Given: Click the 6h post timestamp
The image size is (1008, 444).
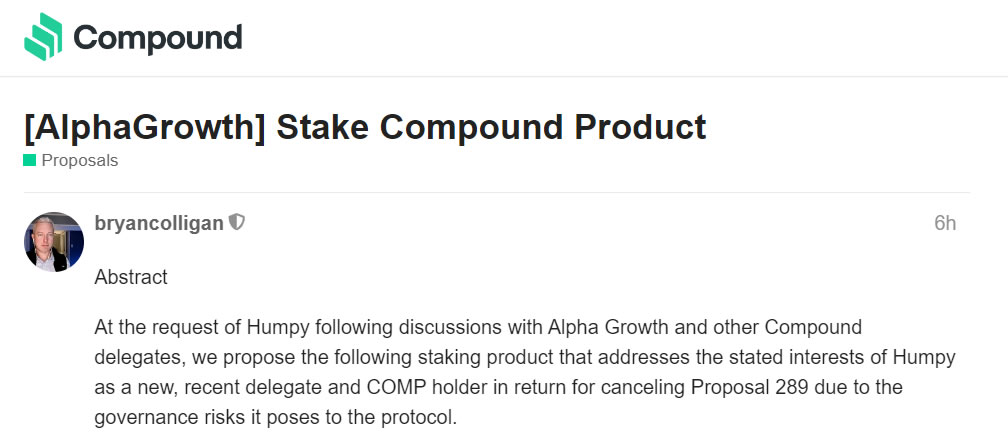Looking at the screenshot, I should click(944, 223).
